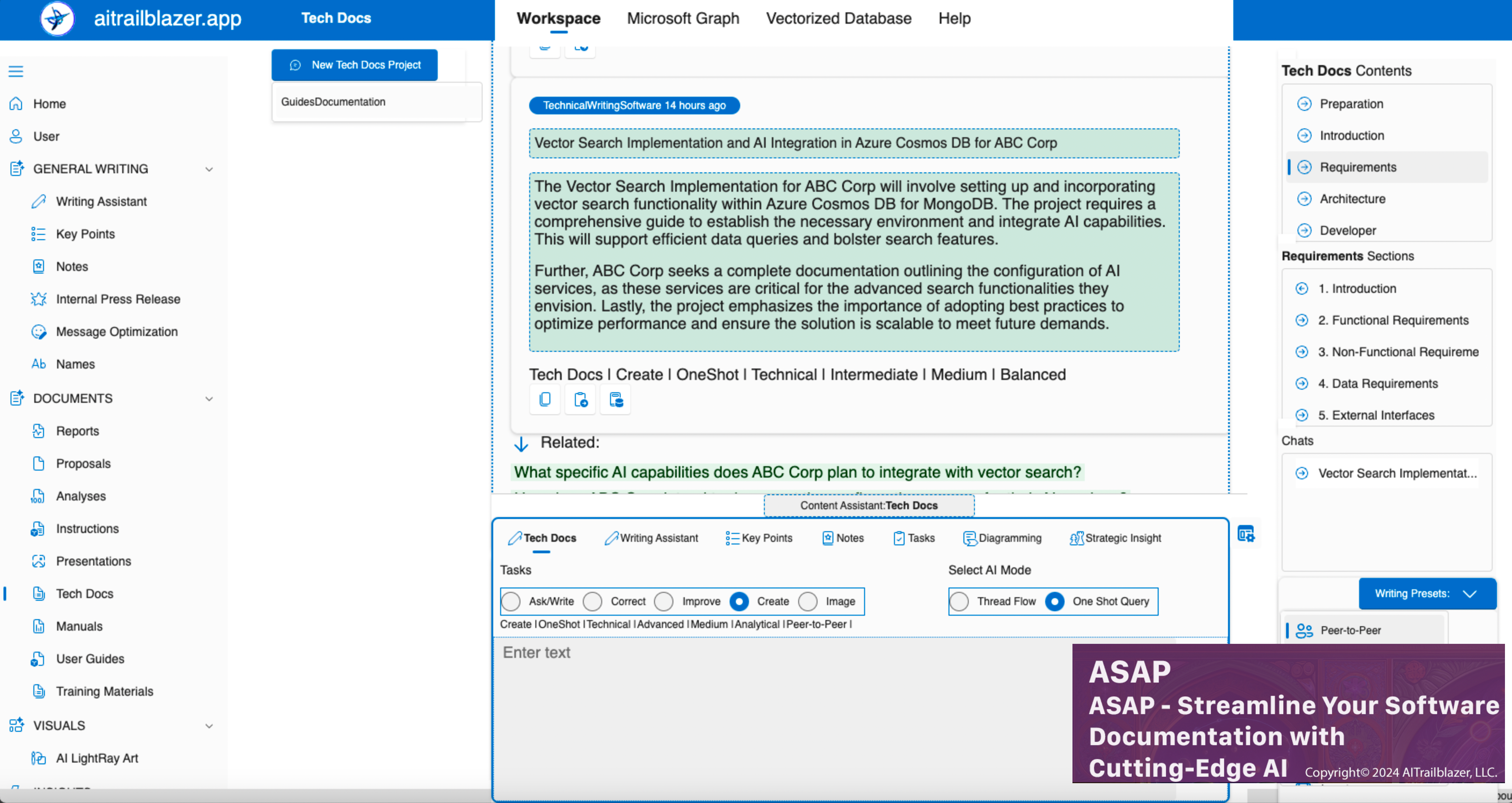Click the New Tech Docs Project button
1512x803 pixels.
point(355,65)
